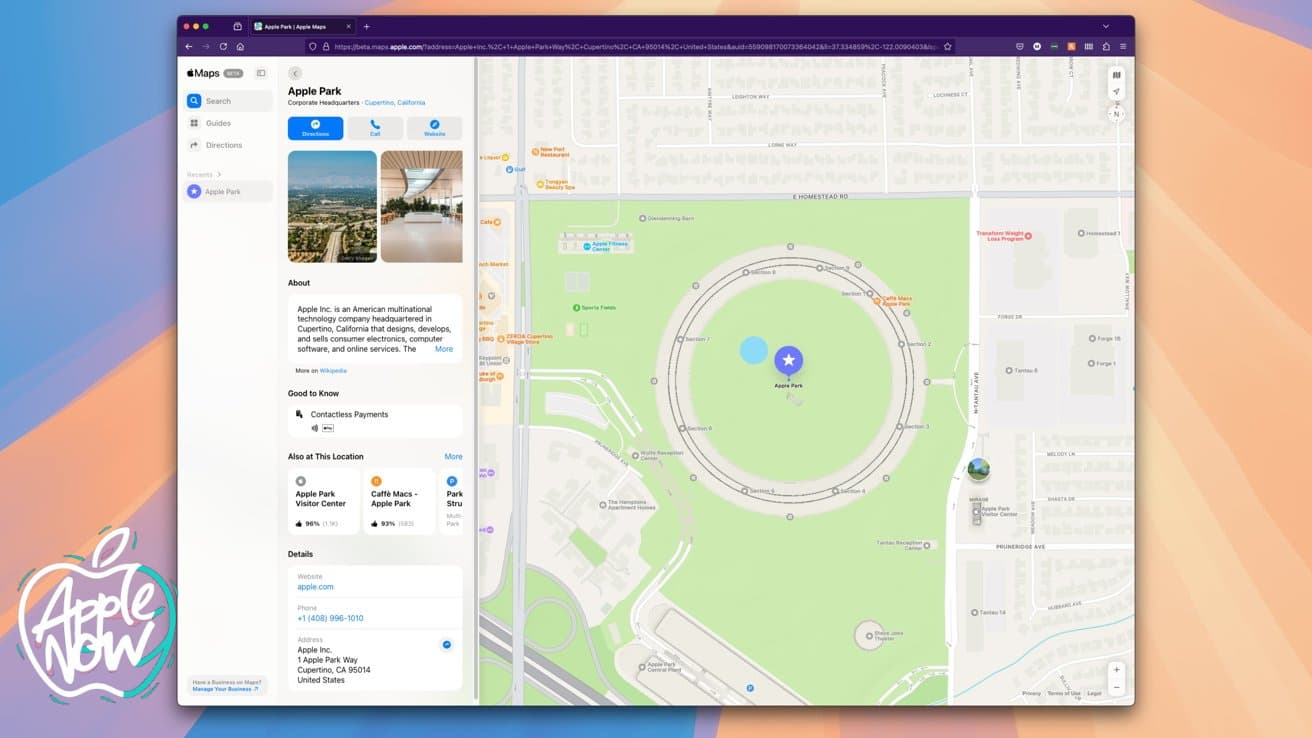Screen dimensions: 1312x738
Task: Click the Call button
Action: tap(375, 128)
